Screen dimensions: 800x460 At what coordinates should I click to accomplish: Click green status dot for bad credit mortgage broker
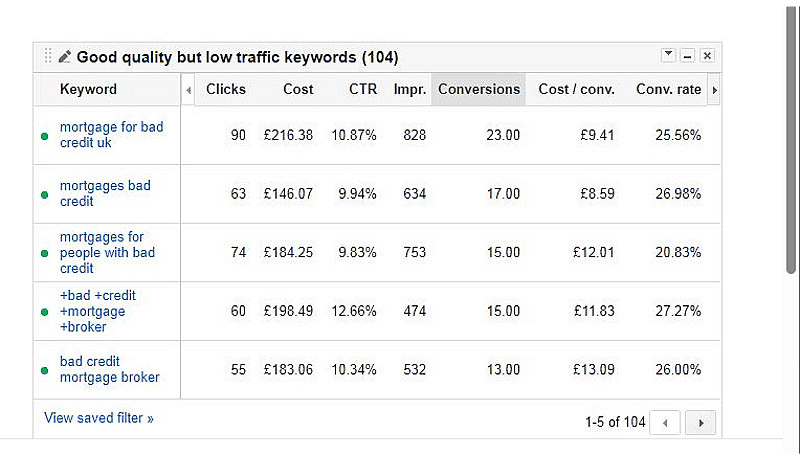pos(45,370)
